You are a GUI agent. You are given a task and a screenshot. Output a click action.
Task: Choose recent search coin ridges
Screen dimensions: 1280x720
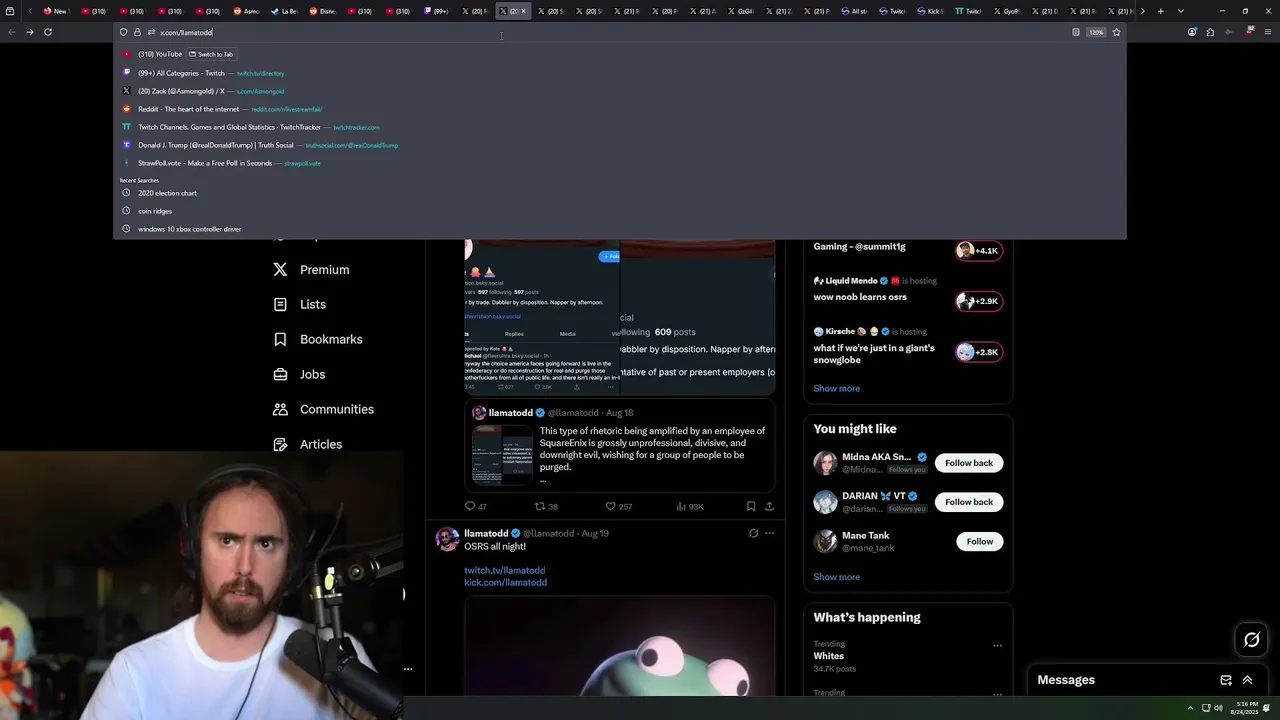619,211
